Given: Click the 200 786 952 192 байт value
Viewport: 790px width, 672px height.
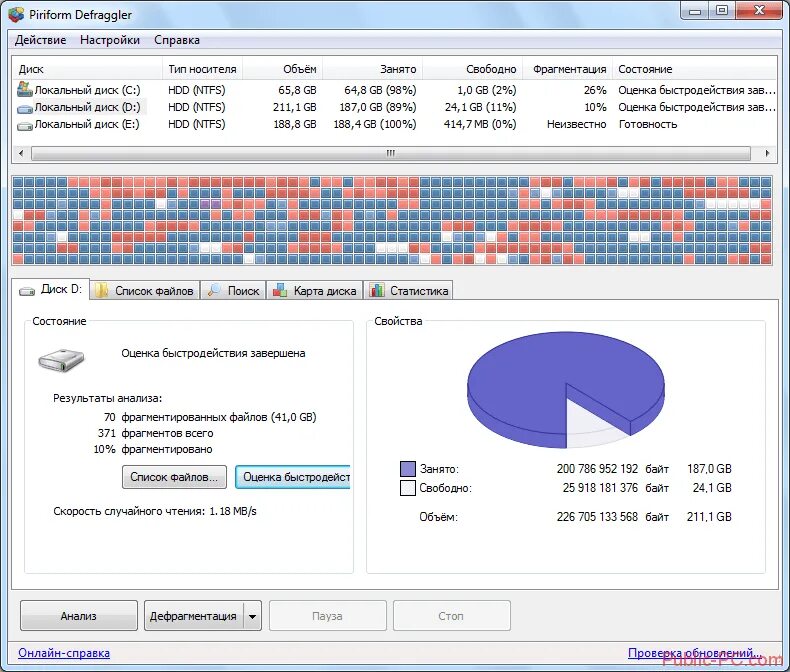Looking at the screenshot, I should coord(613,469).
